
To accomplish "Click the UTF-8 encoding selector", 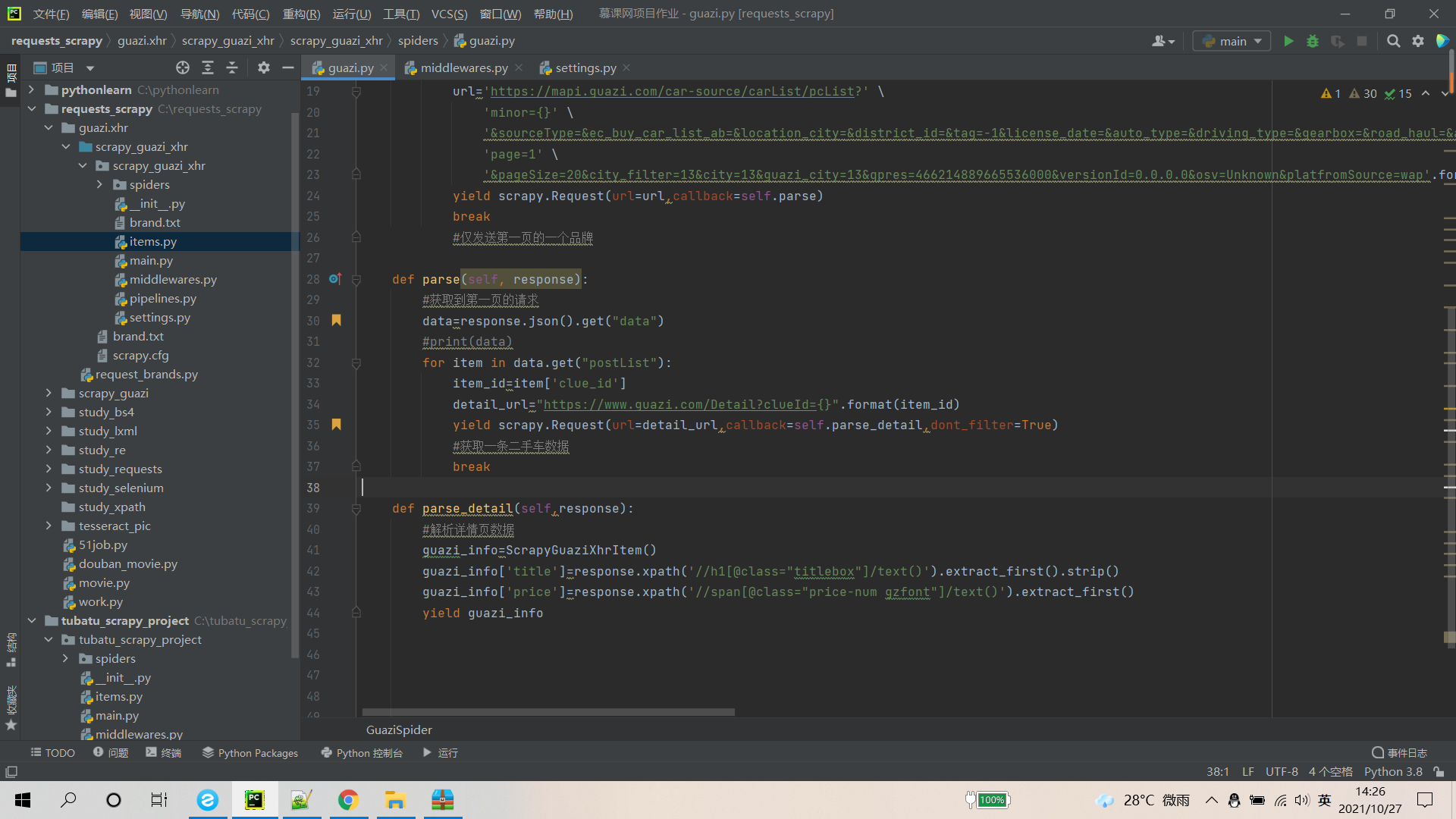I will click(x=1281, y=771).
